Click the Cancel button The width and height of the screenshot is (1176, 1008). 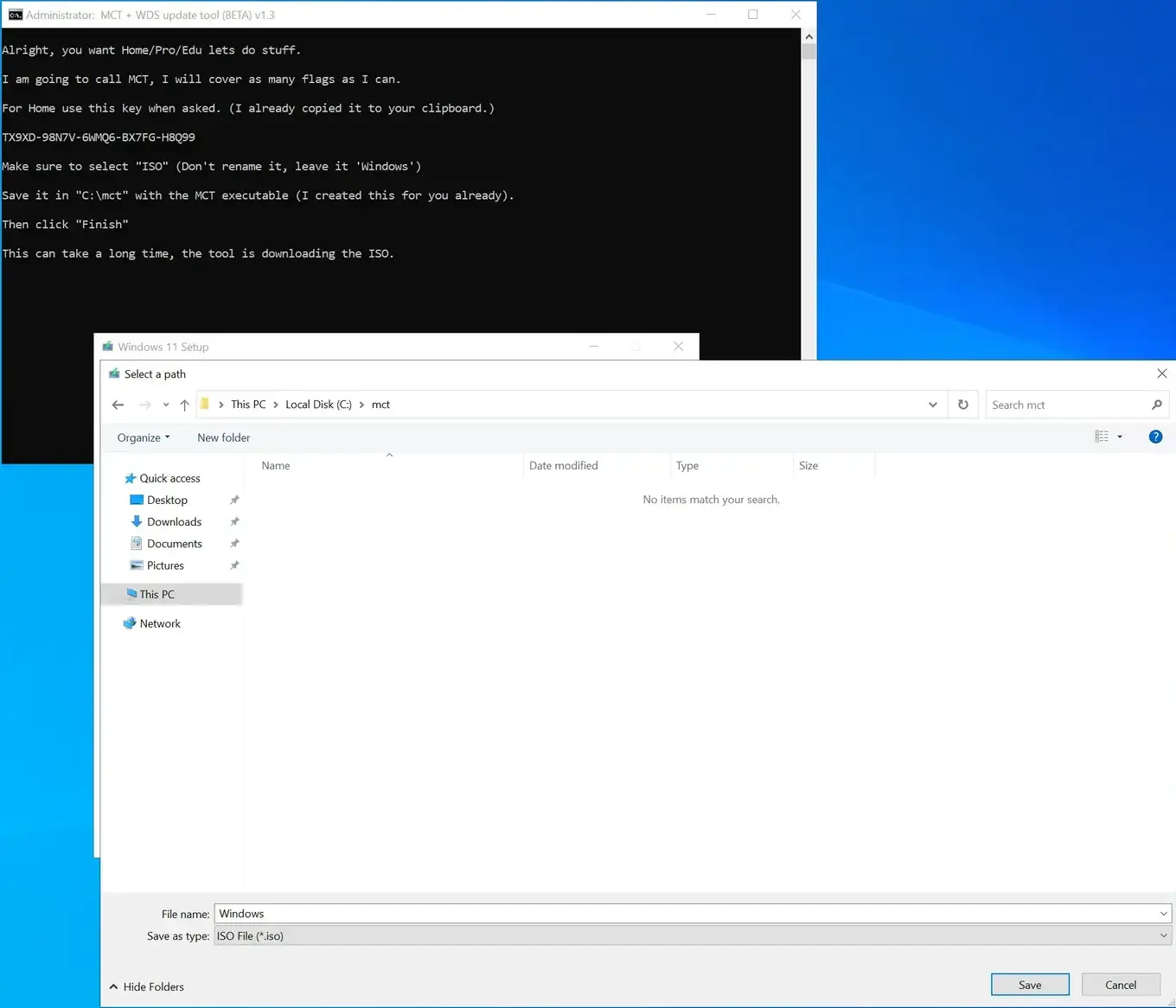[1121, 985]
